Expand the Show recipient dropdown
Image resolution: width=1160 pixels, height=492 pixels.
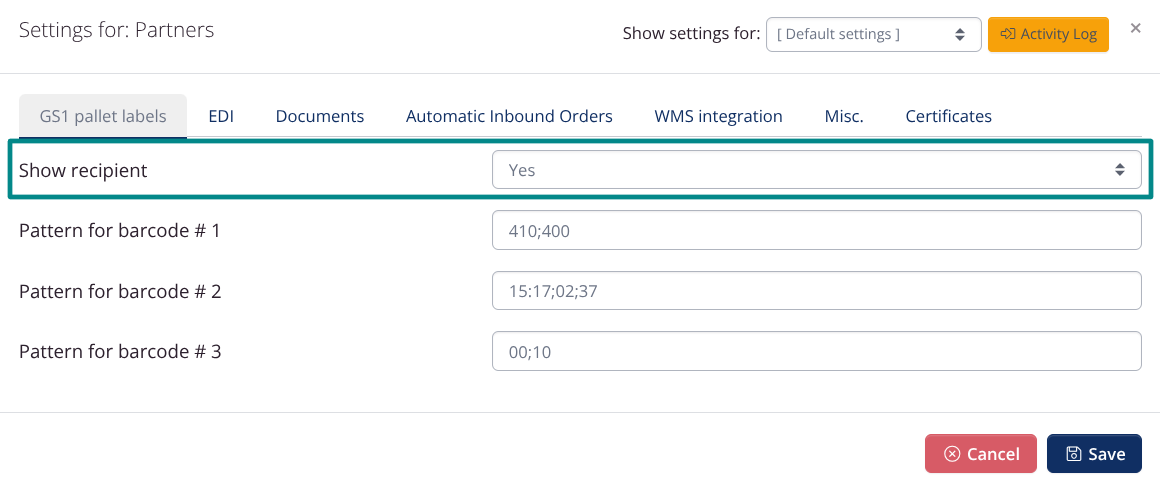pyautogui.click(x=816, y=170)
